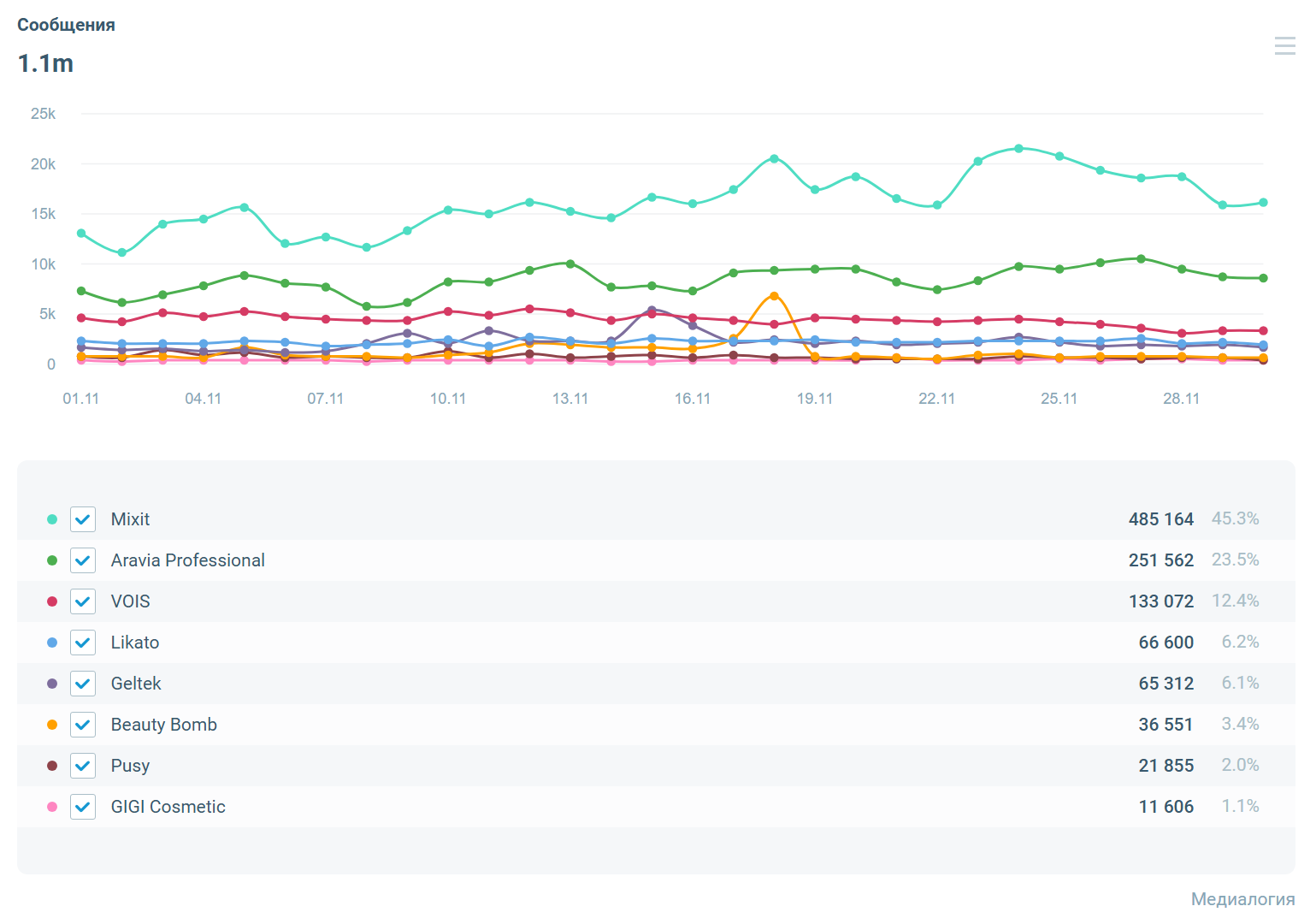
Task: Click the green Aravia Professional legend dot
Action: (52, 560)
